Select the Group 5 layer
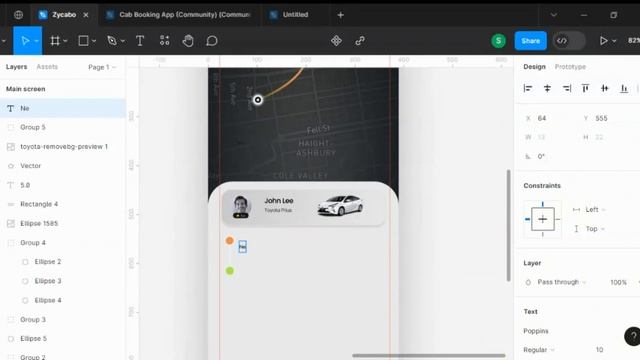 pos(63,127)
